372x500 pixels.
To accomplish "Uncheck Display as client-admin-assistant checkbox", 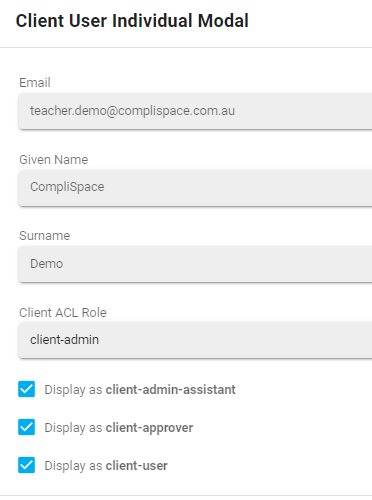I will point(26,389).
